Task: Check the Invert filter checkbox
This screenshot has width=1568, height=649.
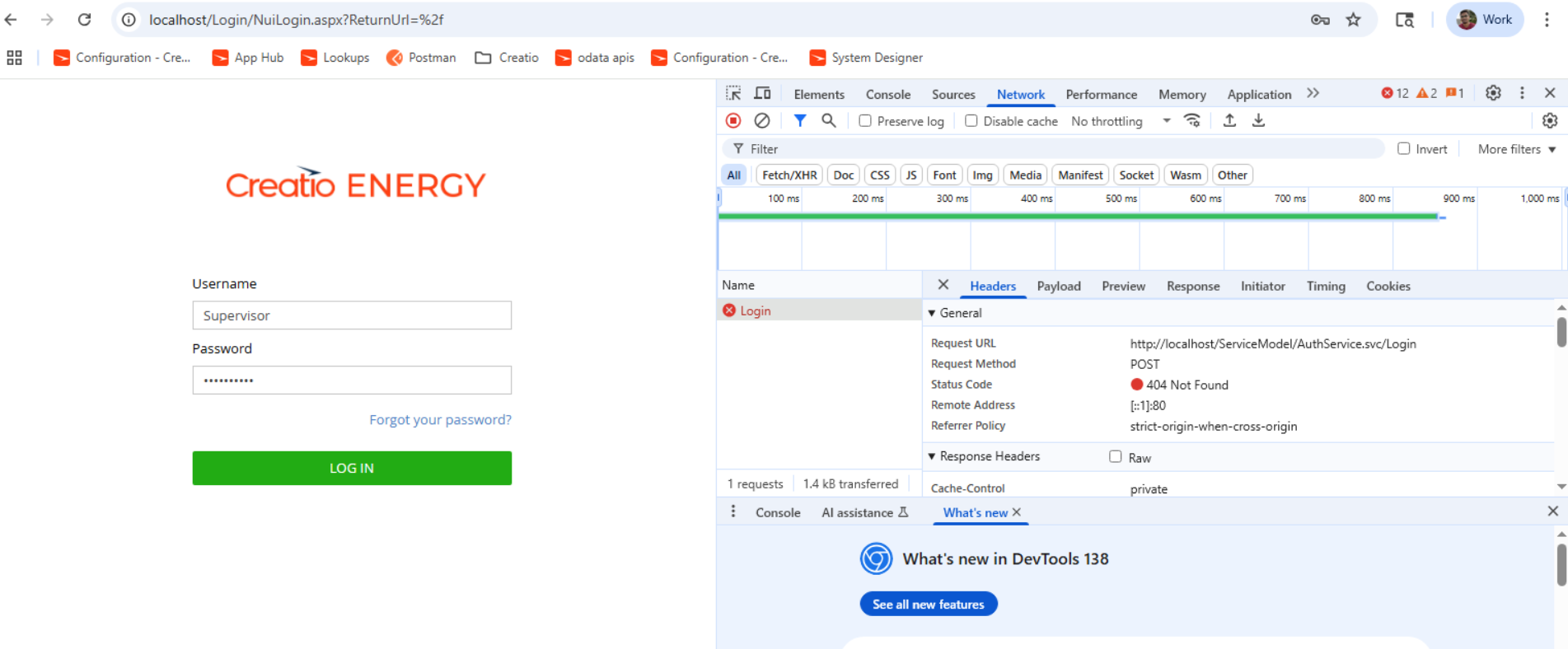Action: click(1404, 149)
